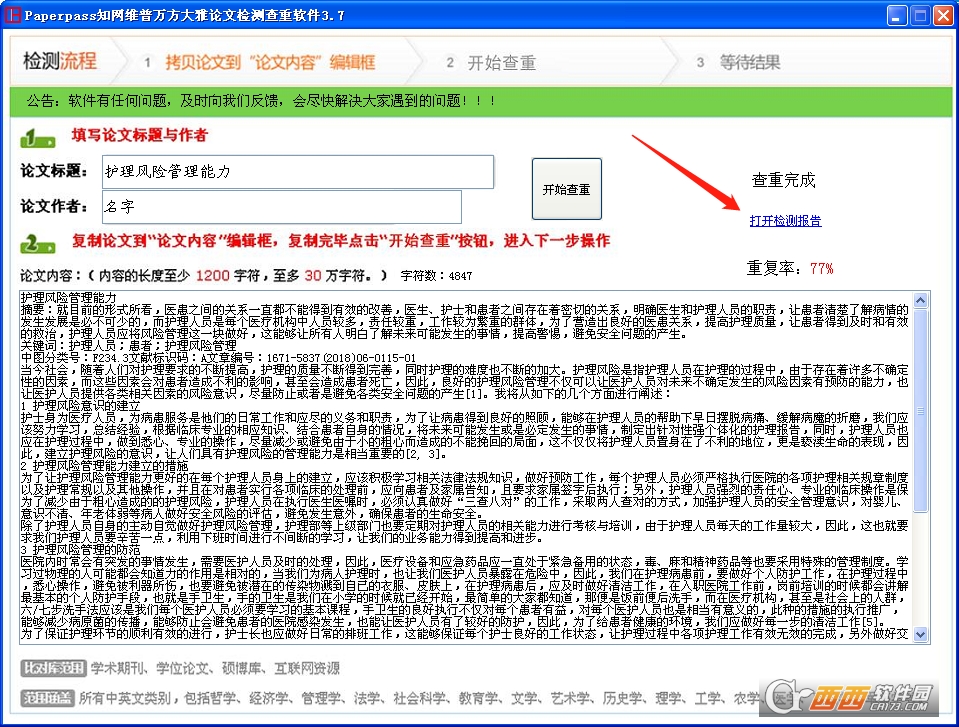Image resolution: width=959 pixels, height=727 pixels.
Task: Click the green step 1 pointing-hand icon
Action: coord(38,138)
